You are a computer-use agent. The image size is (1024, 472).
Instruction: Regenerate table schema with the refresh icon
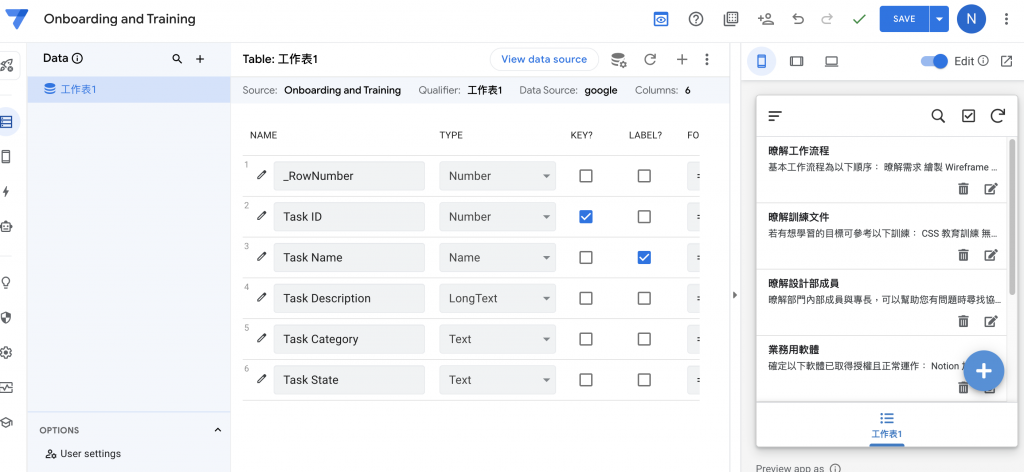[x=650, y=60]
